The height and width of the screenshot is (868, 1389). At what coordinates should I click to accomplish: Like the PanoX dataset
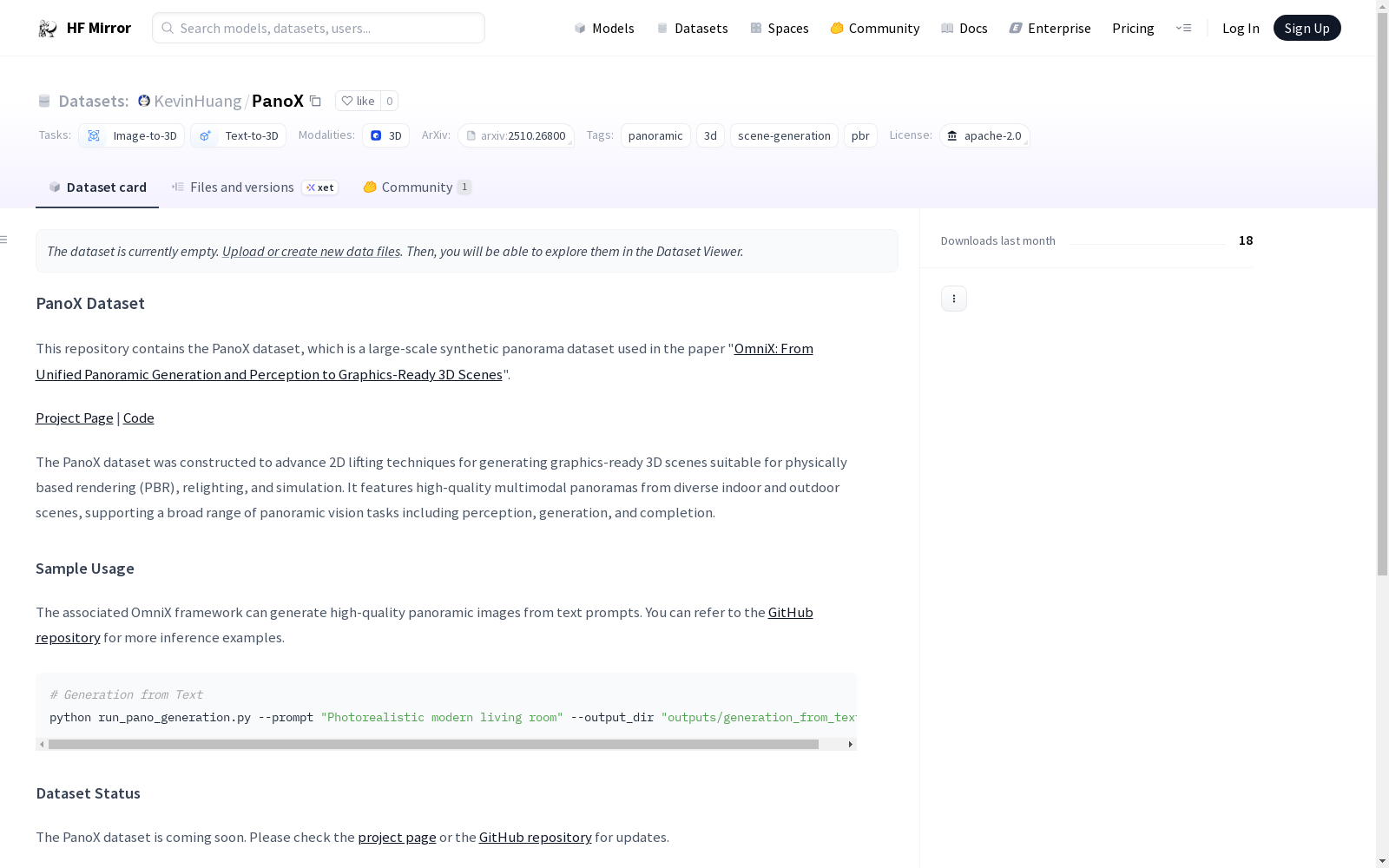tap(358, 101)
